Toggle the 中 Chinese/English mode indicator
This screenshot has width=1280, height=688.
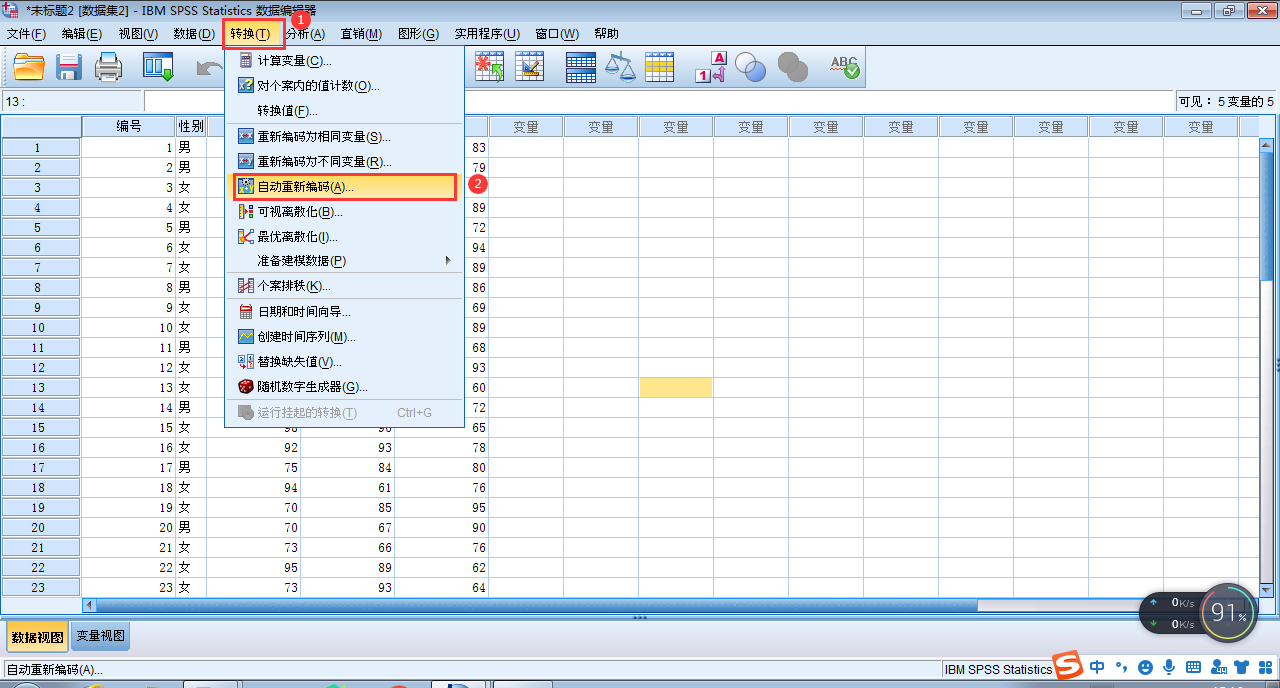pyautogui.click(x=1098, y=666)
